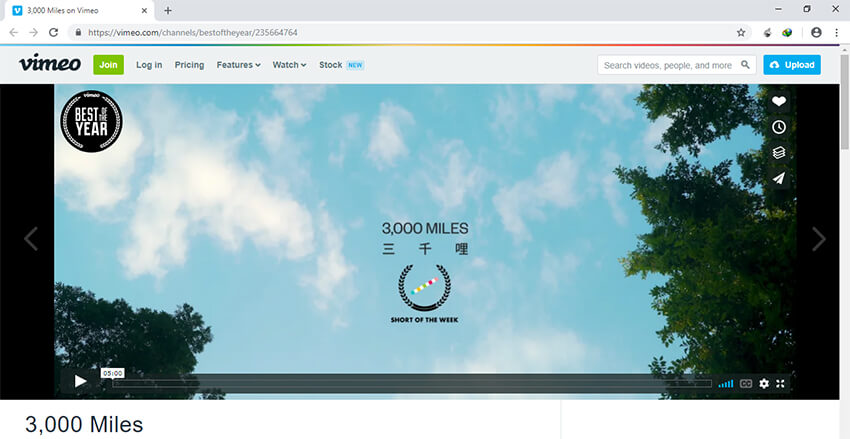Screen dimensions: 850x439
Task: Go to the Pricing page
Action: (189, 65)
